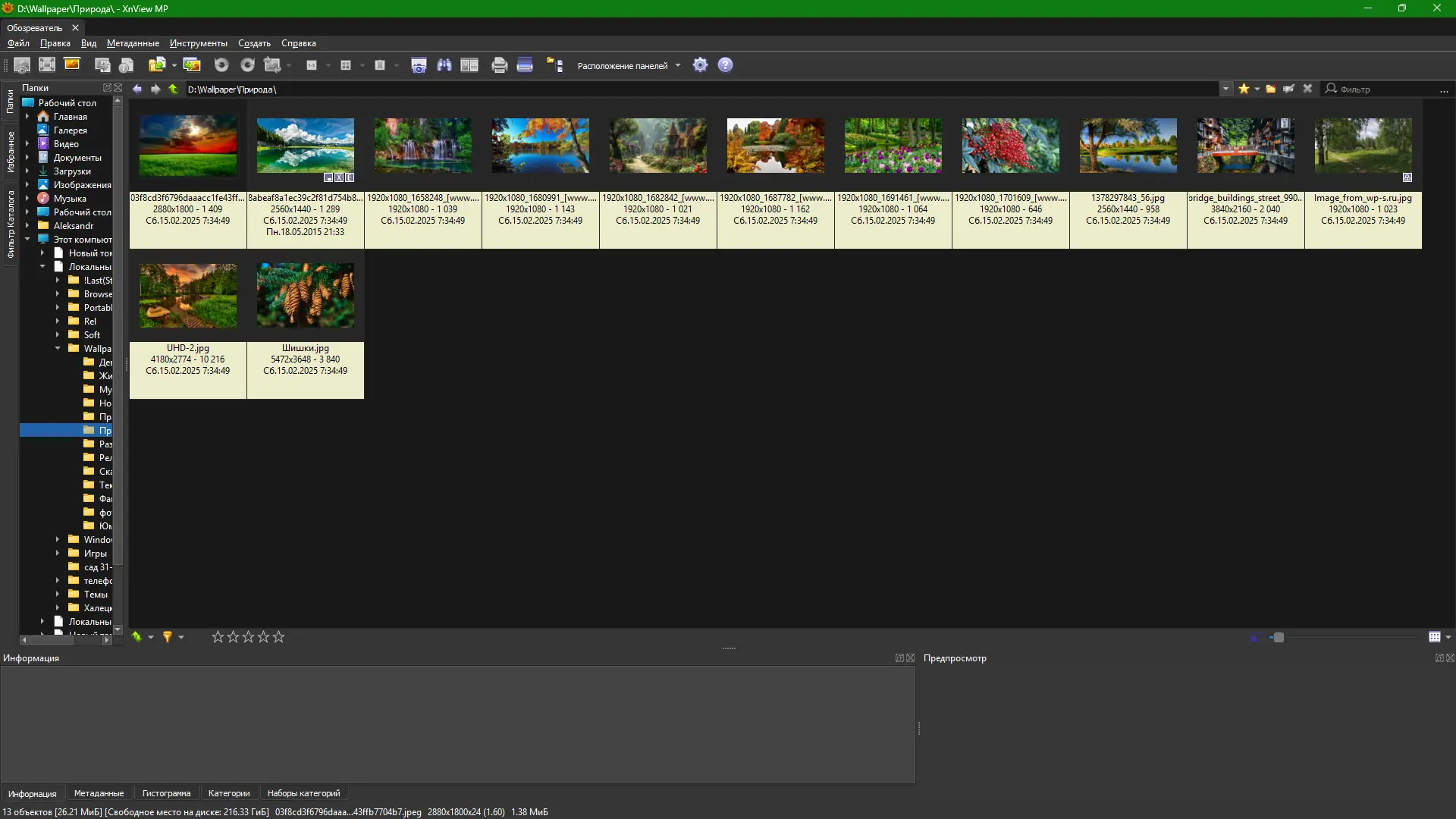Open the Метаданные menu

[x=133, y=43]
